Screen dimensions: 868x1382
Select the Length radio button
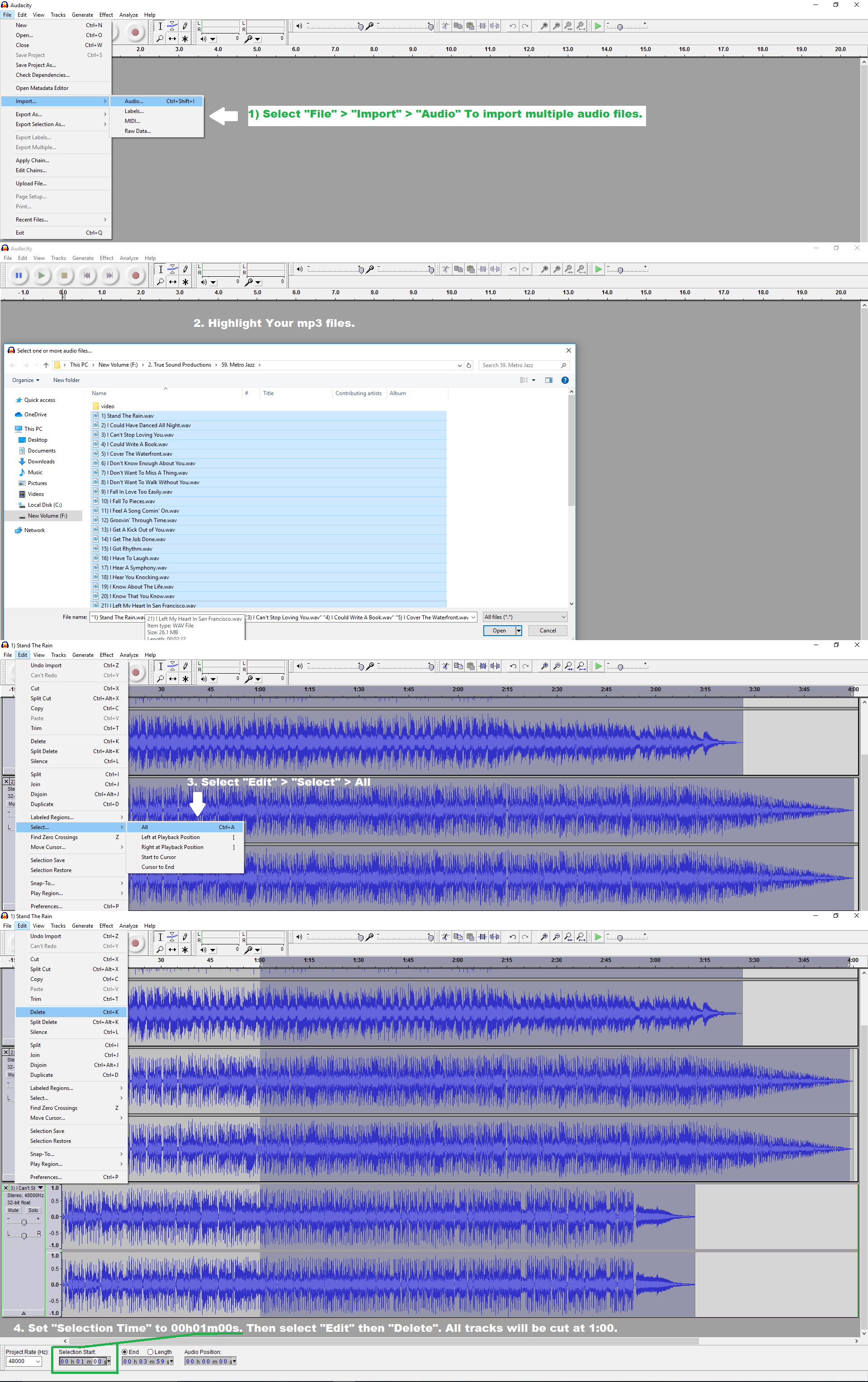point(151,1352)
